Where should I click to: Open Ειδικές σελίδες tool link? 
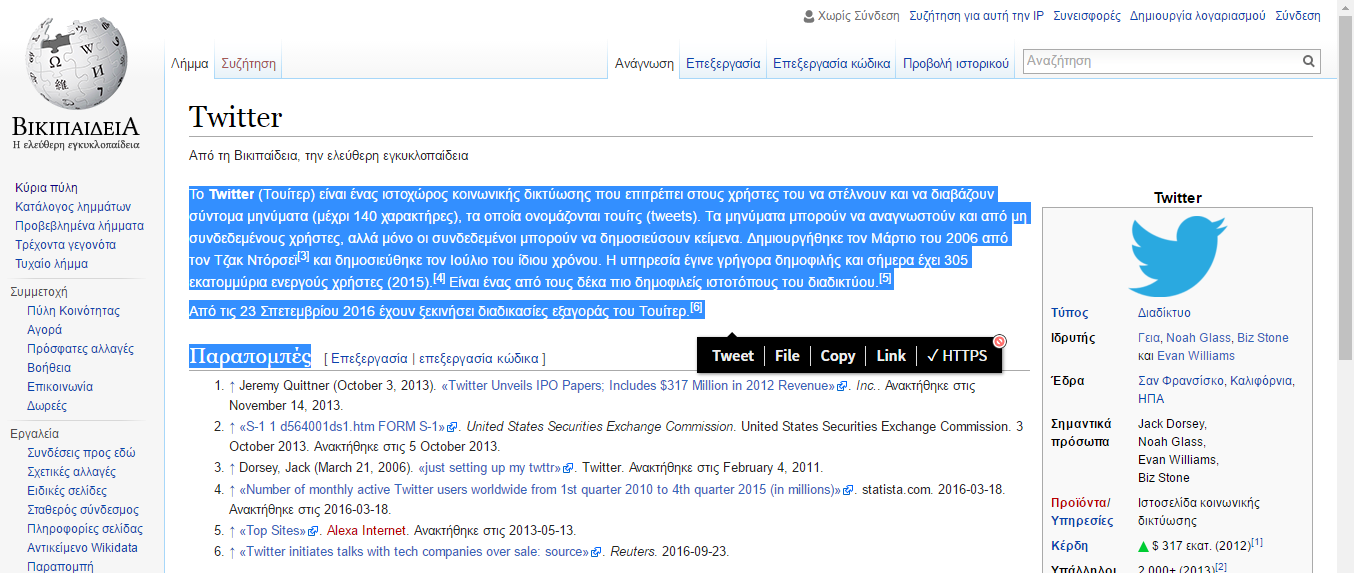pos(67,491)
